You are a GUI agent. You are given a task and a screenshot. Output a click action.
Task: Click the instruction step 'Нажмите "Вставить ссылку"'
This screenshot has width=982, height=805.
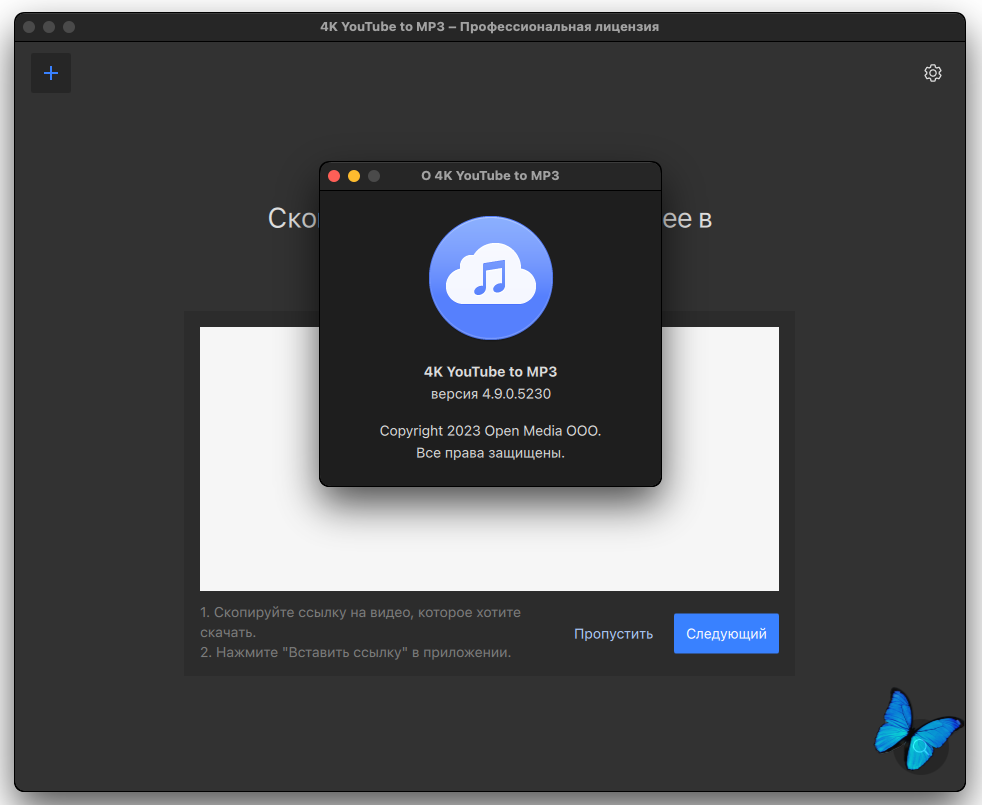click(x=356, y=652)
